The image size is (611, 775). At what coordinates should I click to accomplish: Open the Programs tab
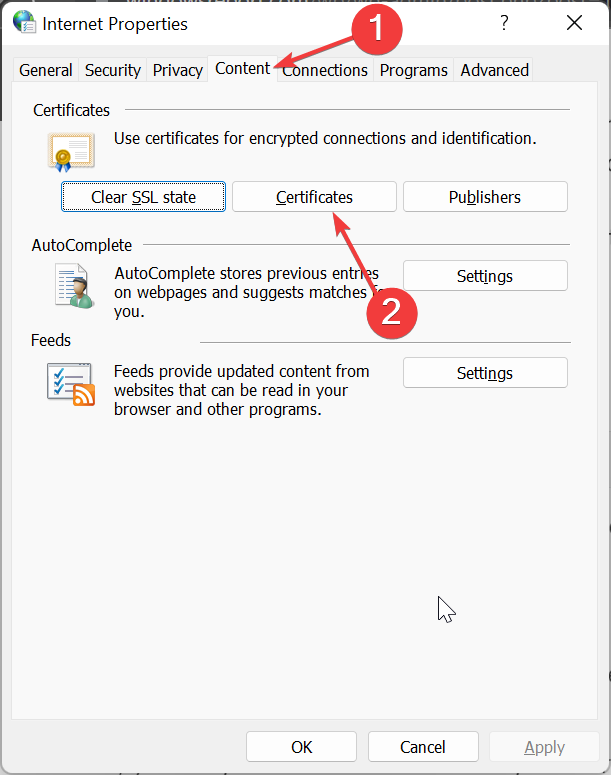coord(414,70)
